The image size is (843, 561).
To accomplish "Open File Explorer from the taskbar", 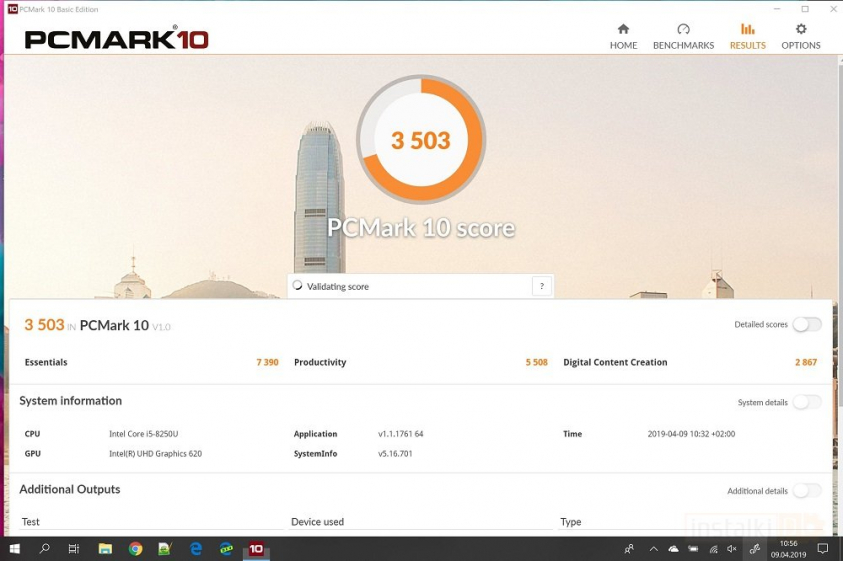I will click(105, 549).
